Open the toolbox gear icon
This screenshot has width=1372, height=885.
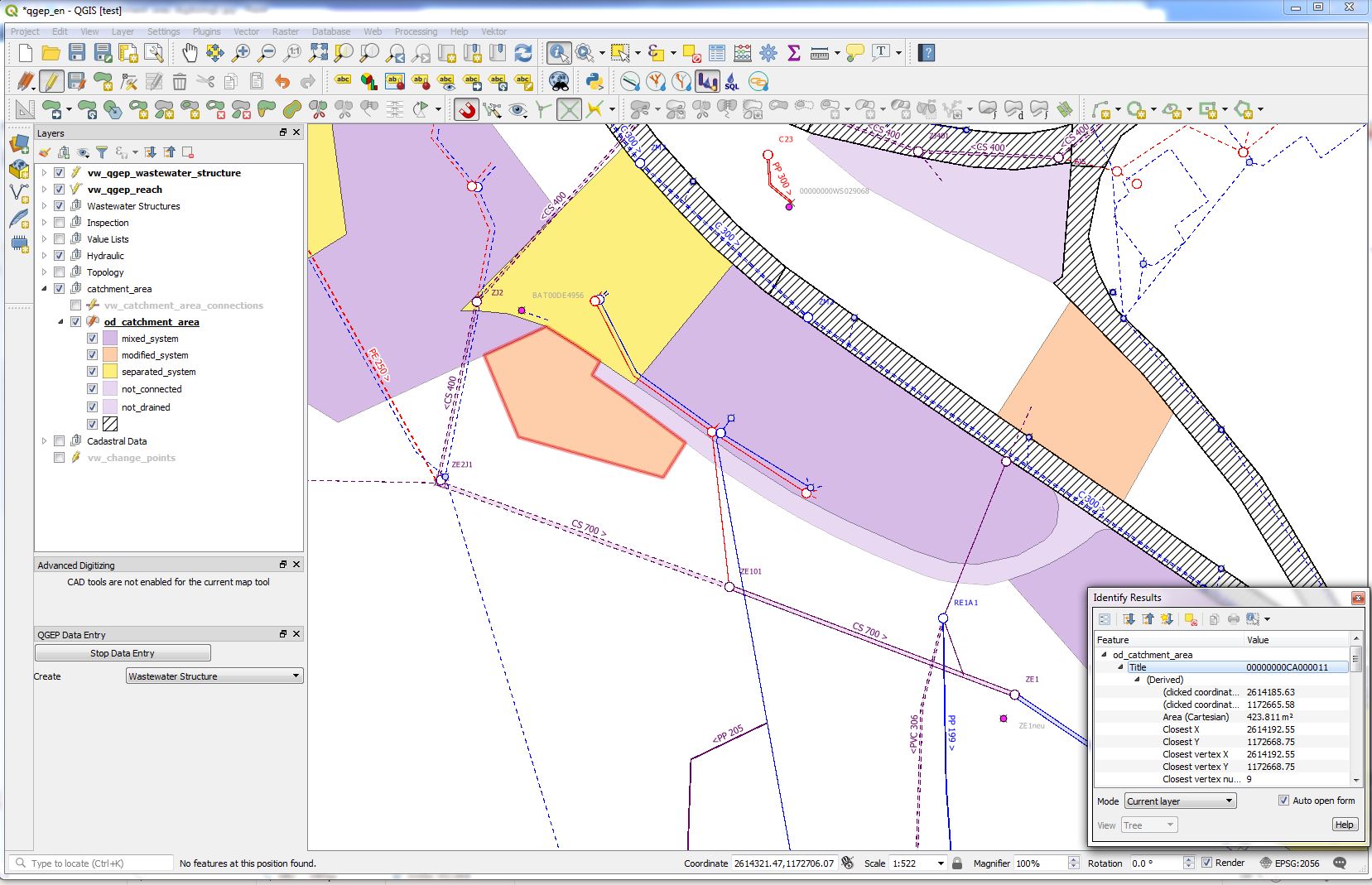pos(768,54)
